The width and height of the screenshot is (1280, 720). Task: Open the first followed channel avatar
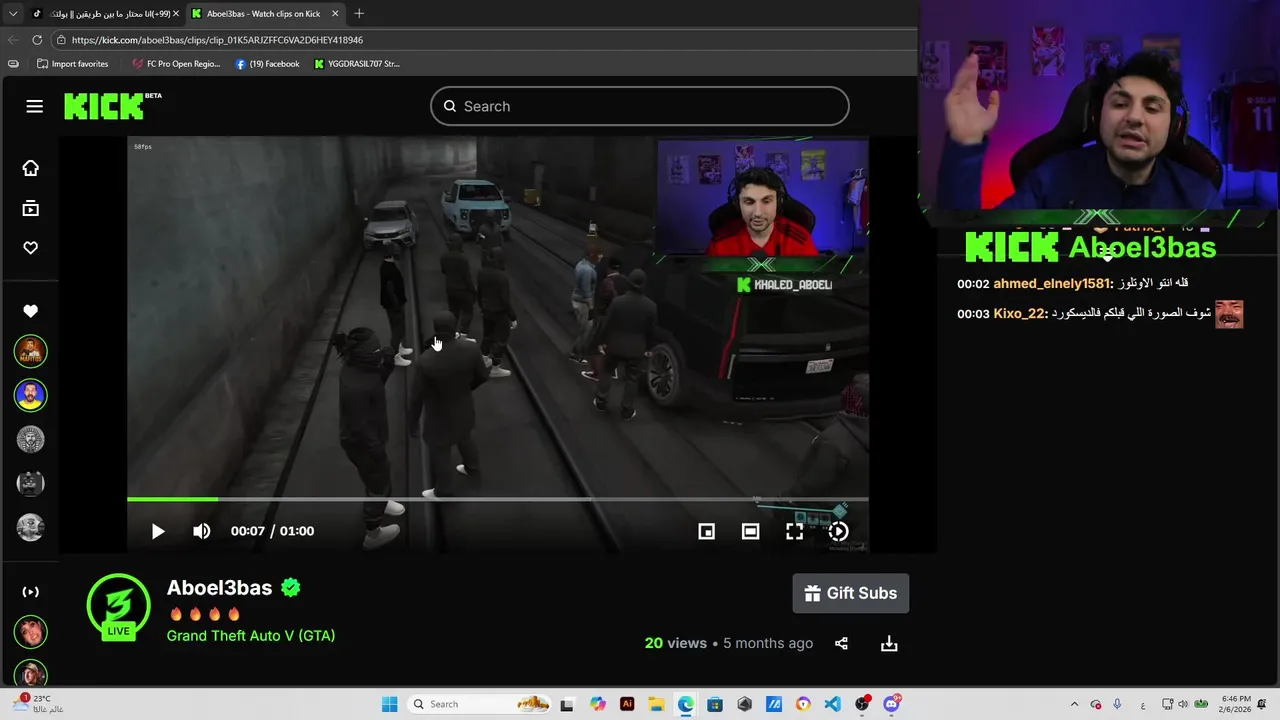tap(31, 351)
